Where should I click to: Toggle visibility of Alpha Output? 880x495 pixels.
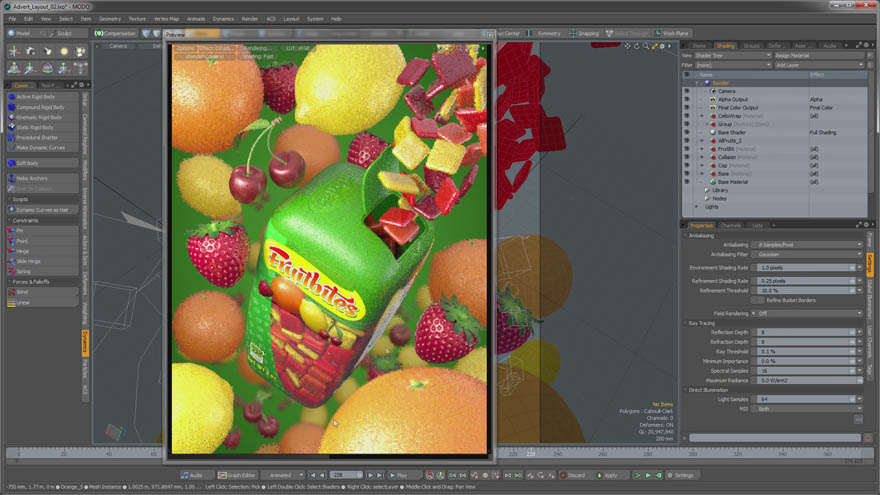(686, 99)
